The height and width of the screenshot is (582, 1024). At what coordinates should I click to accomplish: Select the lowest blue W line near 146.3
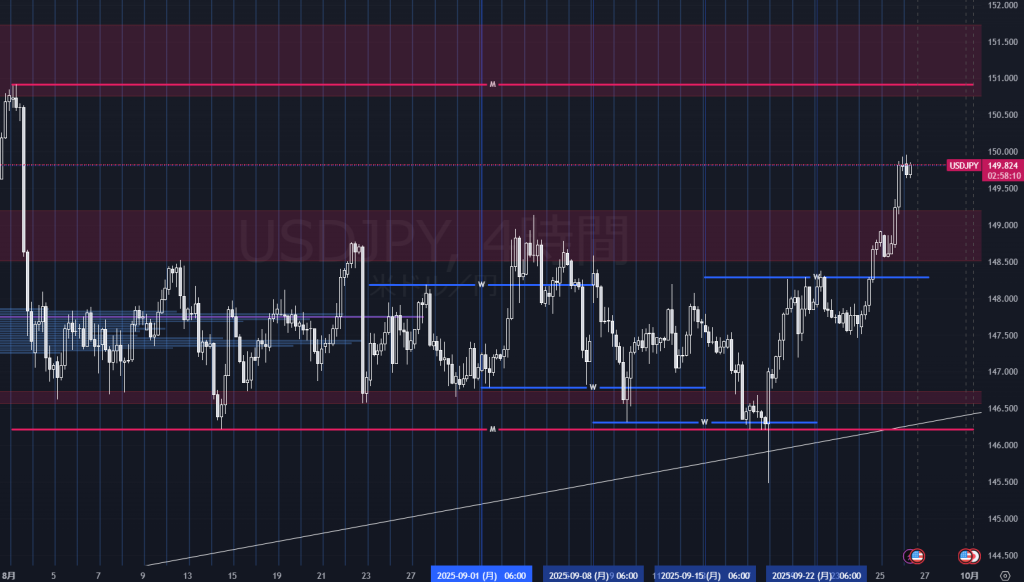coord(650,422)
